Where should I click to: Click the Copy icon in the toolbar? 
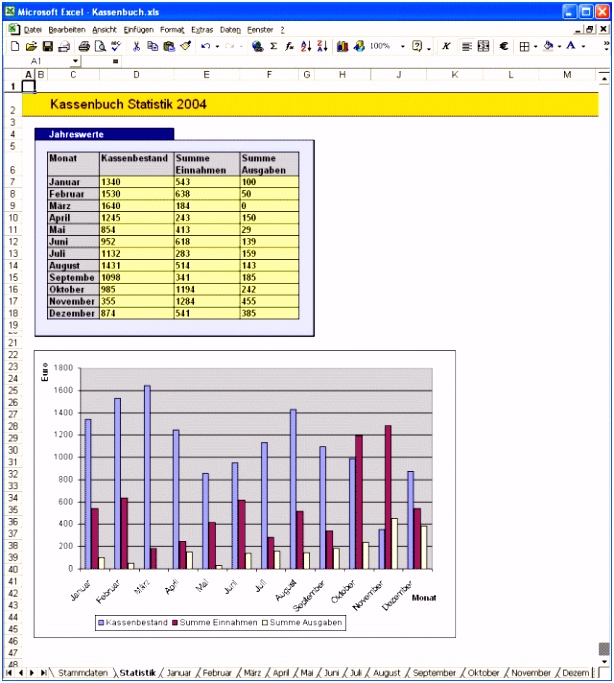[x=152, y=46]
